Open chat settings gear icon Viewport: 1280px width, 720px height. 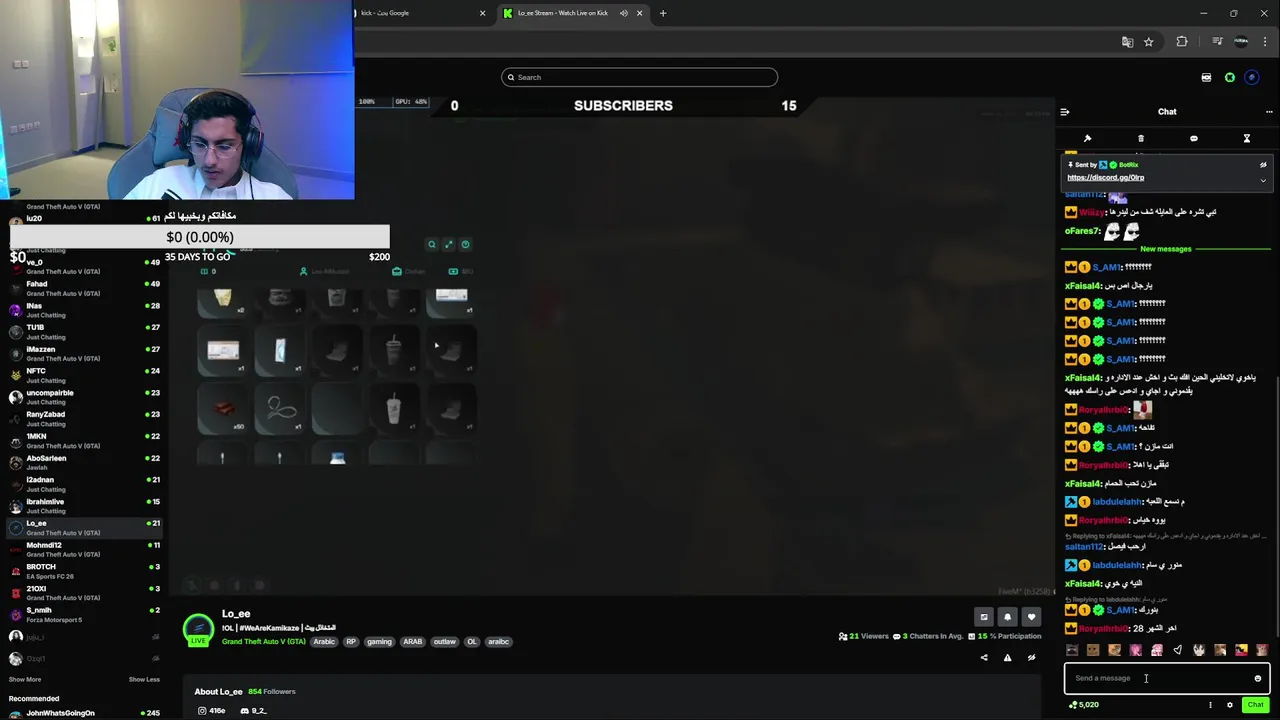(1230, 705)
